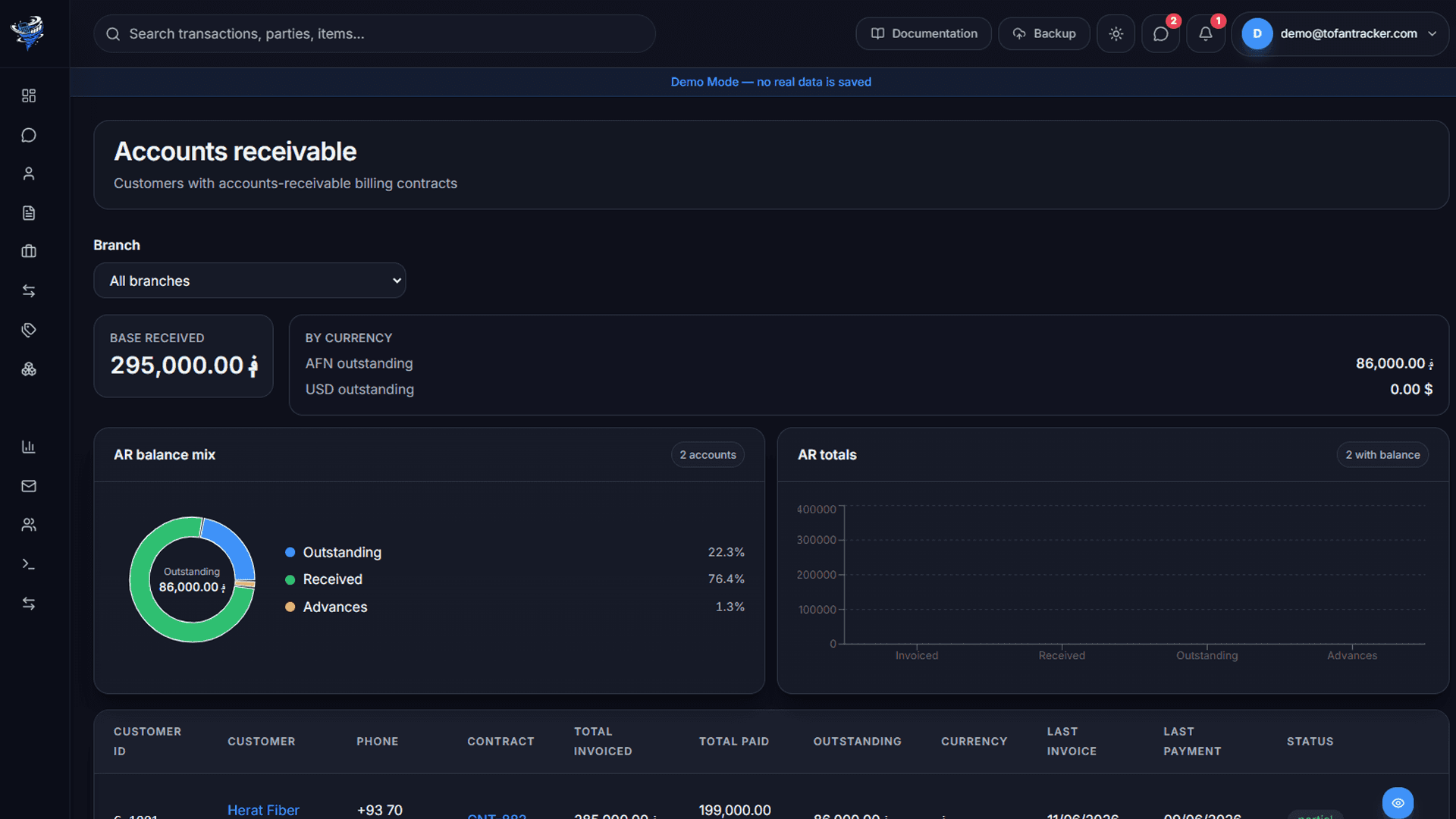1456x819 pixels.
Task: Open the single person icon in sidebar
Action: (x=29, y=174)
